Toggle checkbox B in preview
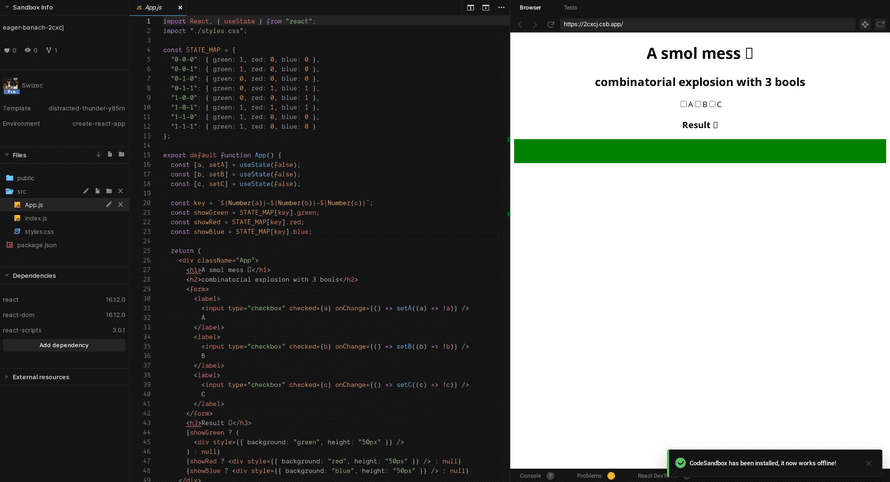 698,104
